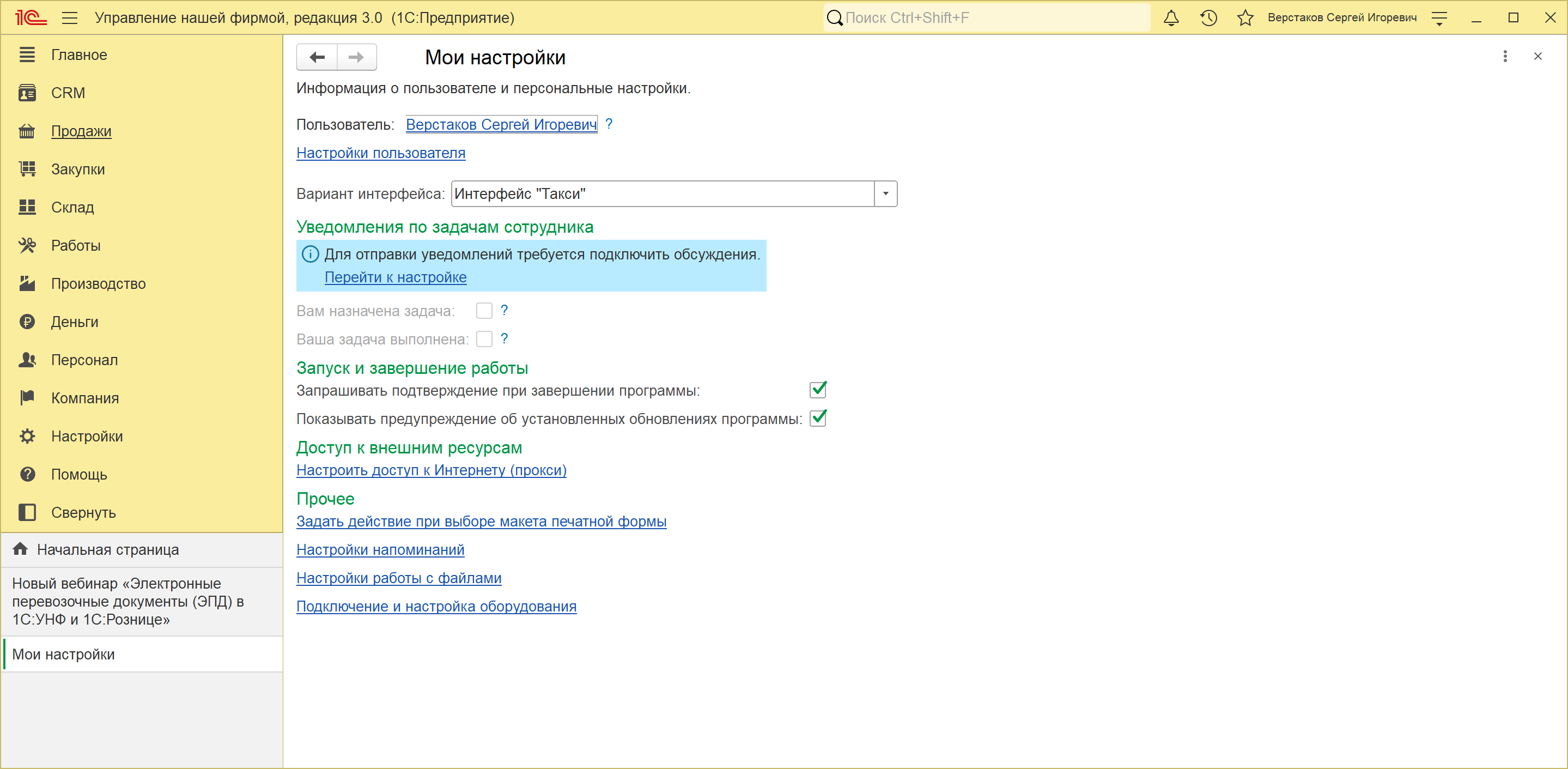The image size is (1568, 769).
Task: Open the Настройки напоминаний link
Action: [x=380, y=550]
